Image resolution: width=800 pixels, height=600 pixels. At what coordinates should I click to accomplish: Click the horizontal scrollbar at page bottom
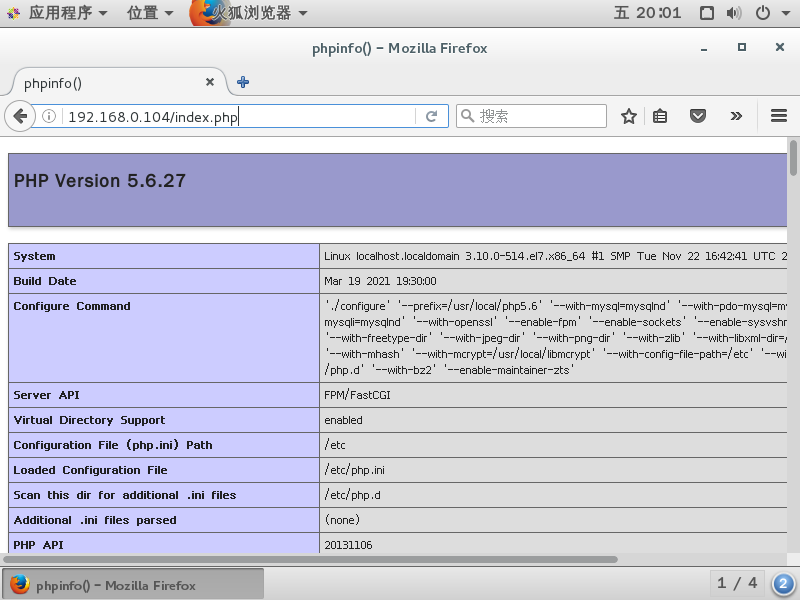point(310,559)
